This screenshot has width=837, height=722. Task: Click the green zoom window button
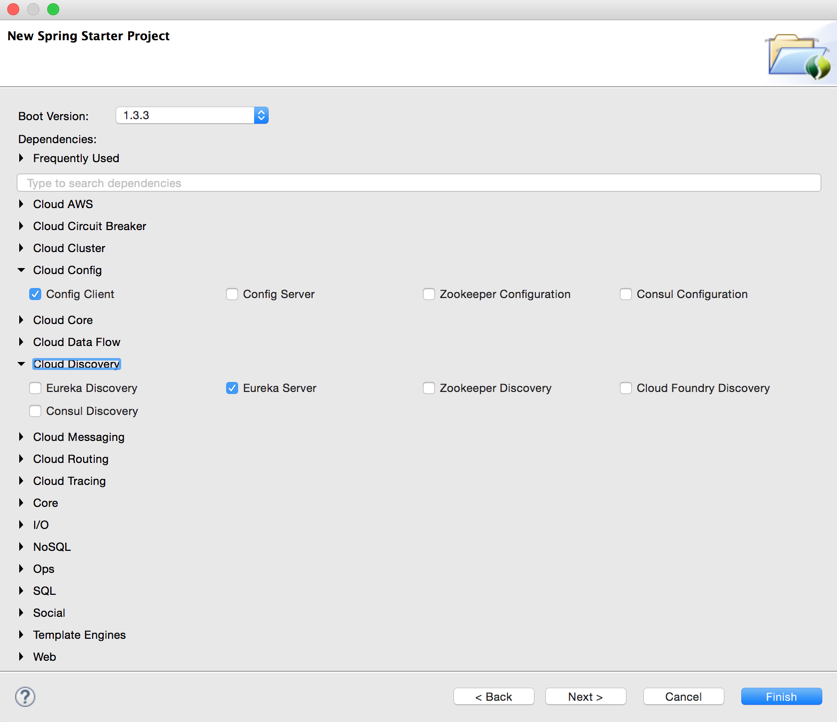53,9
